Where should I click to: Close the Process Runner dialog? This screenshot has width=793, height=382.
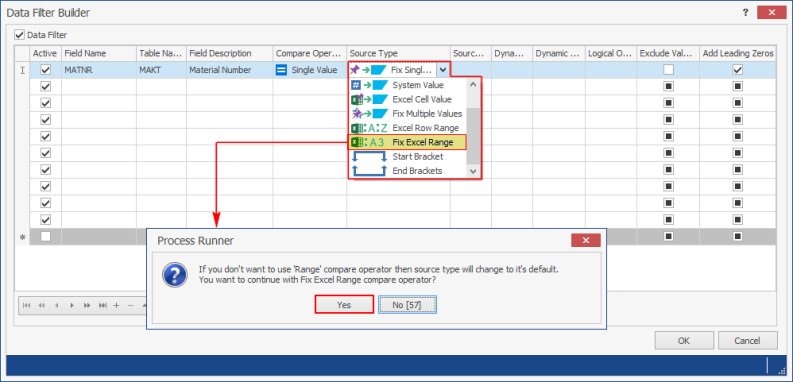(x=586, y=240)
